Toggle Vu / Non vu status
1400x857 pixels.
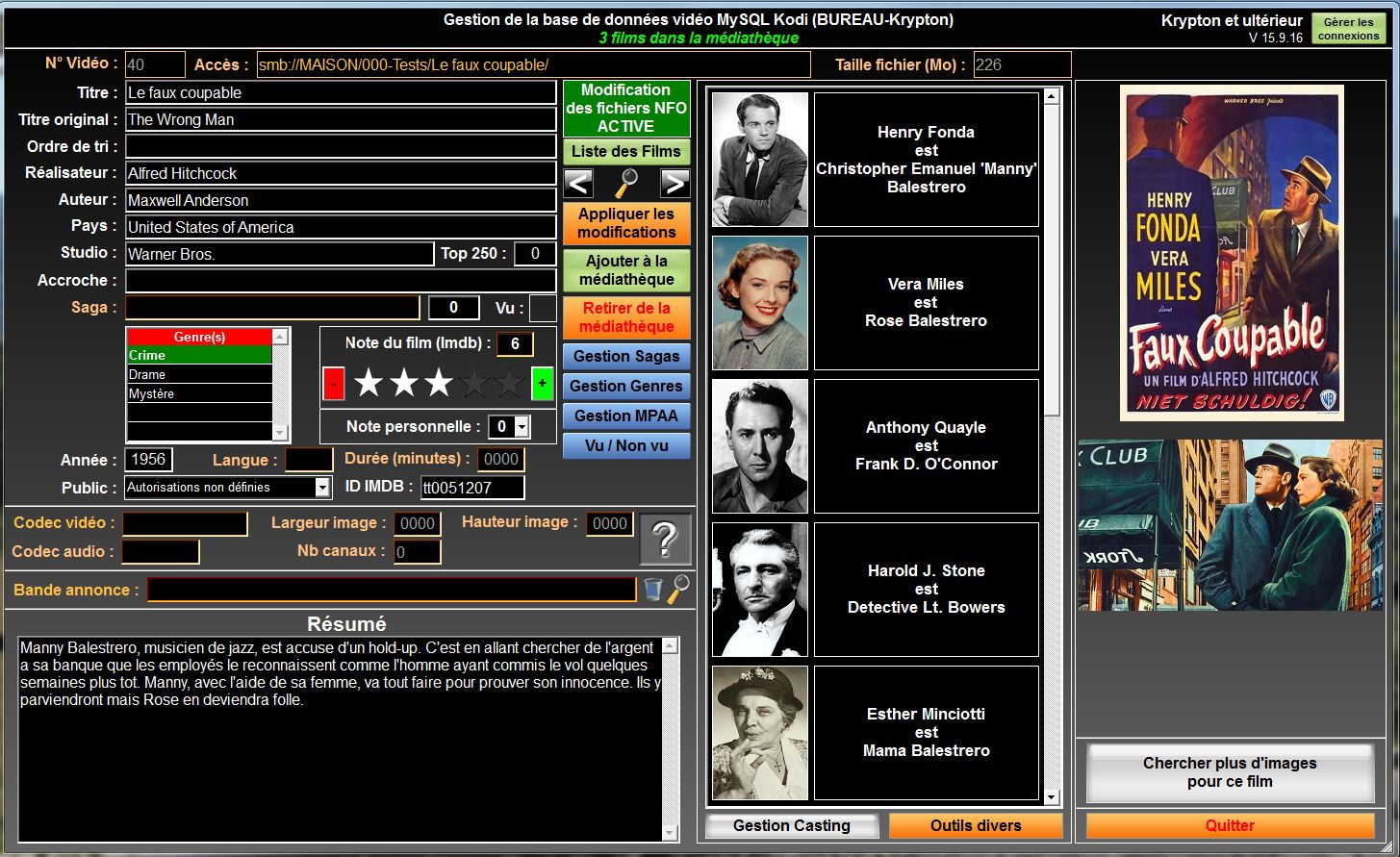click(x=626, y=445)
